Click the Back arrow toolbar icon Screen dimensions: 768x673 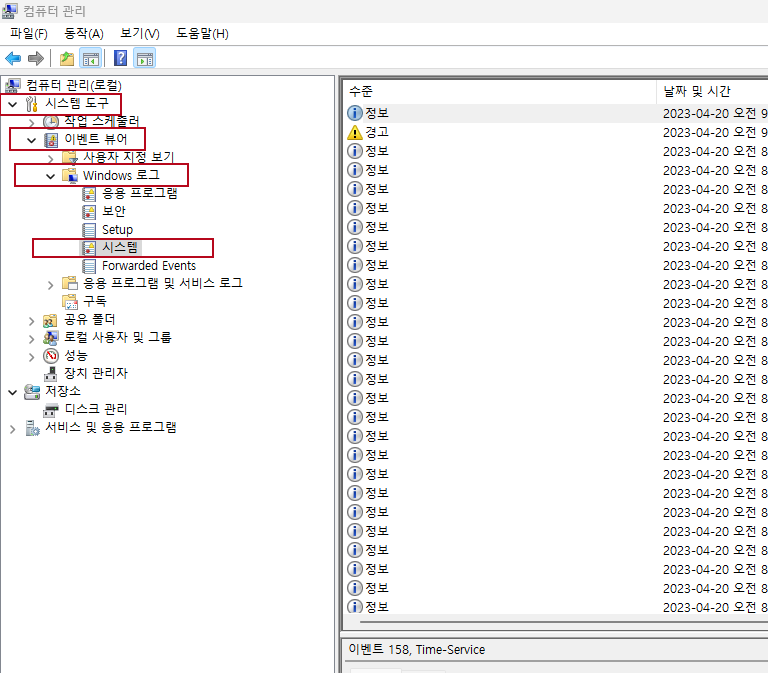tap(13, 59)
